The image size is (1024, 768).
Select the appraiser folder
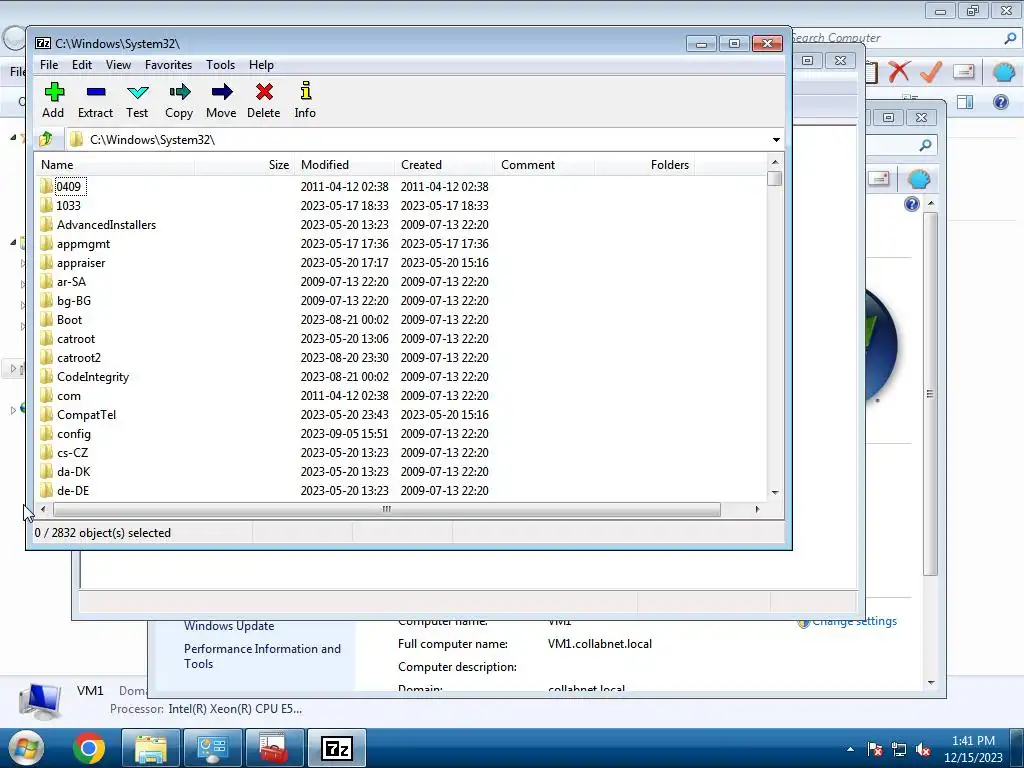click(x=81, y=263)
